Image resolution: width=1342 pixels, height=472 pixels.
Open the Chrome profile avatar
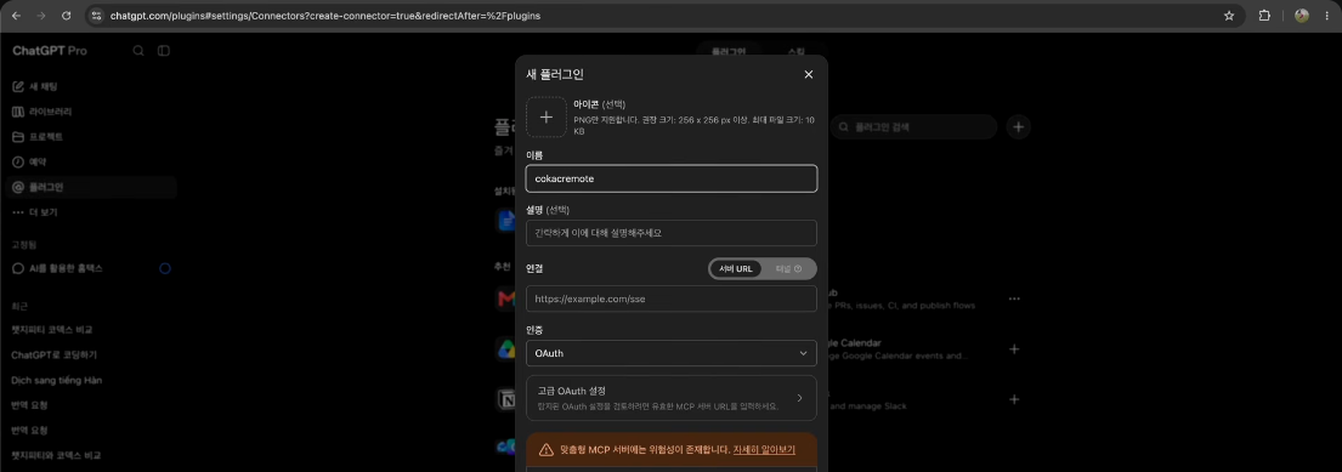pos(1302,16)
